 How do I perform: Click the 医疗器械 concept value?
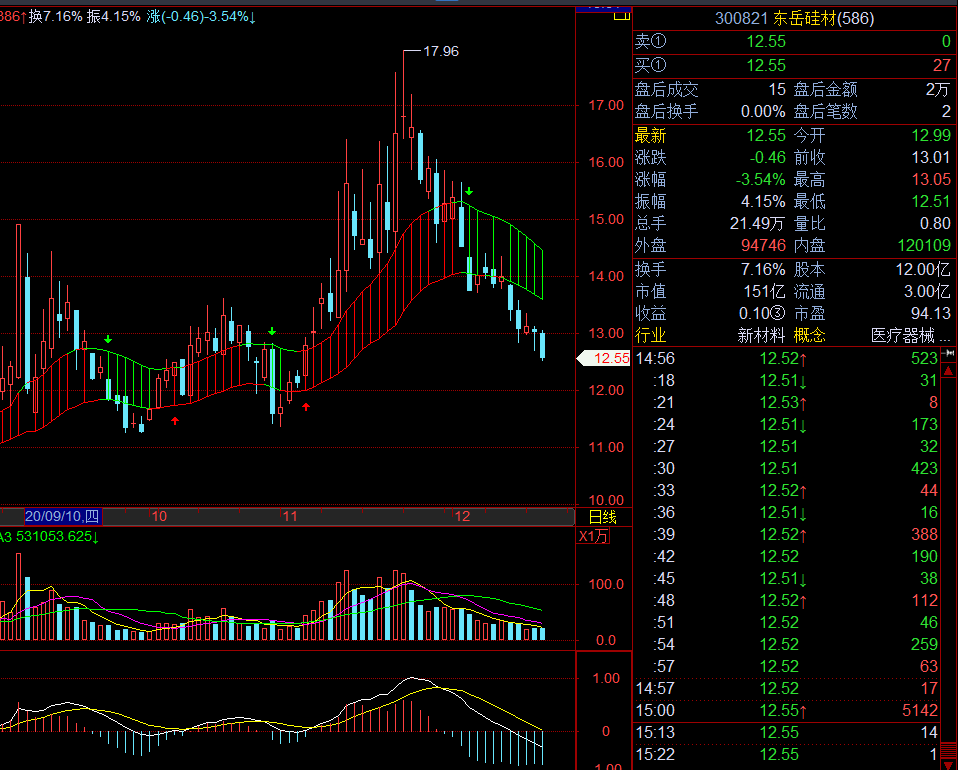902,335
